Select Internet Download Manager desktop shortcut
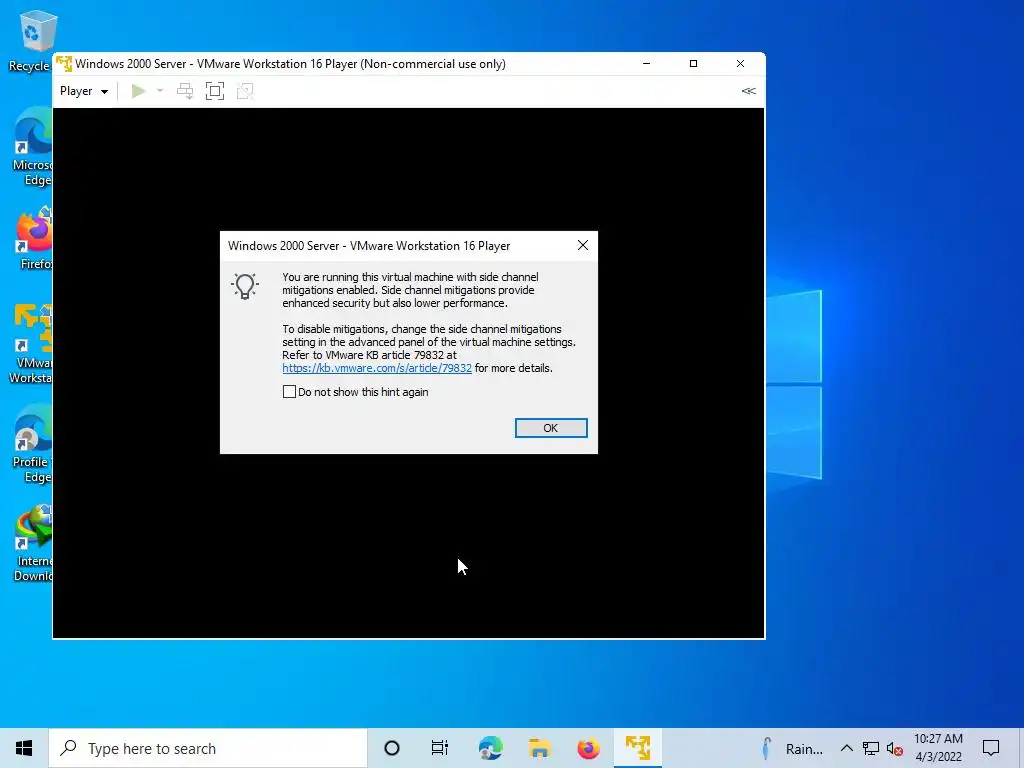 pyautogui.click(x=33, y=543)
